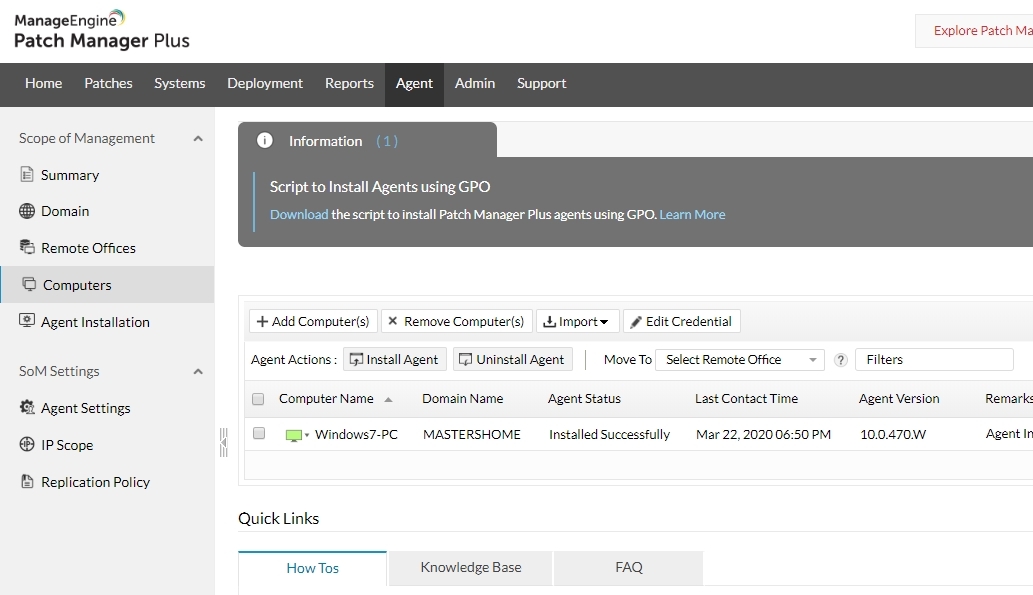Collapse the SoM Settings section
Image resolution: width=1033 pixels, height=595 pixels.
pos(198,372)
